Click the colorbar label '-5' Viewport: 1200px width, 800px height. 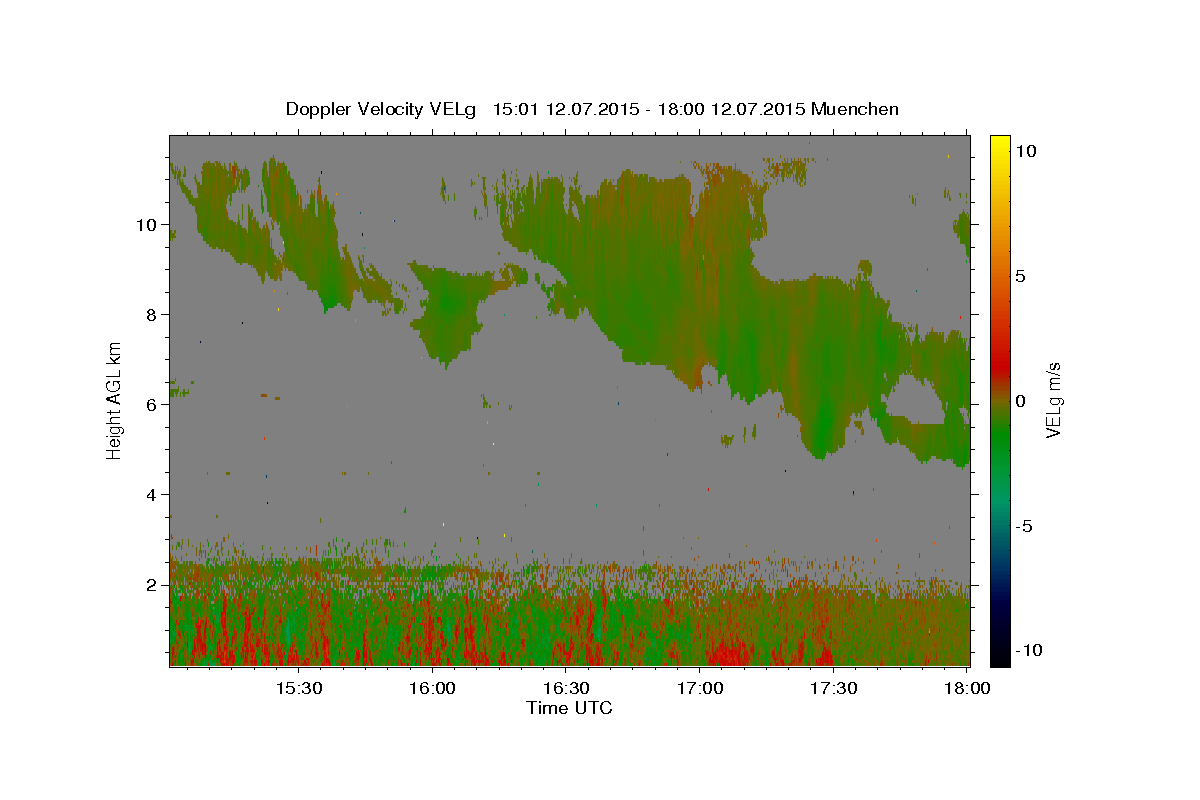[1023, 526]
